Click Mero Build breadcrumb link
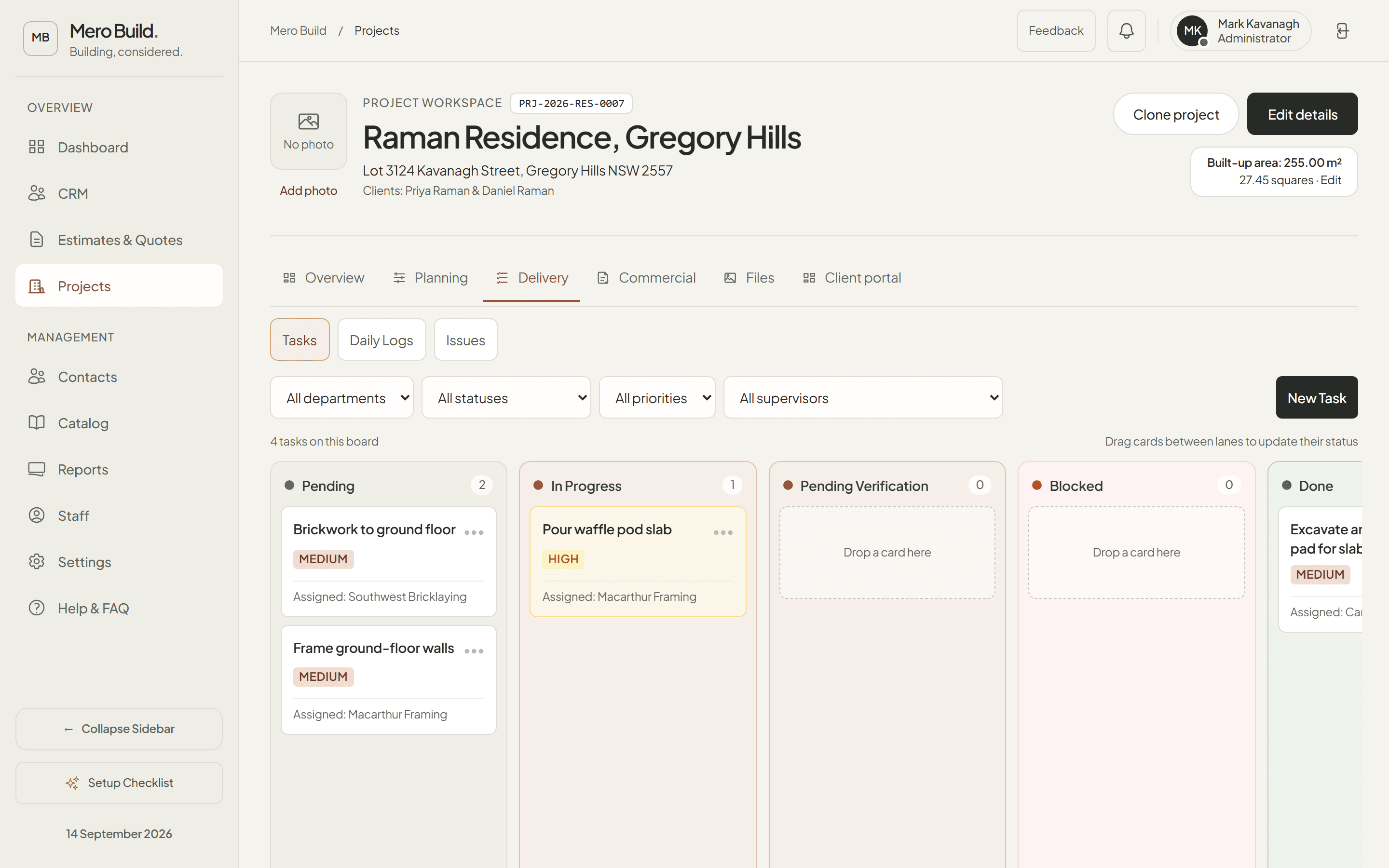Viewport: 1389px width, 868px height. coord(298,30)
